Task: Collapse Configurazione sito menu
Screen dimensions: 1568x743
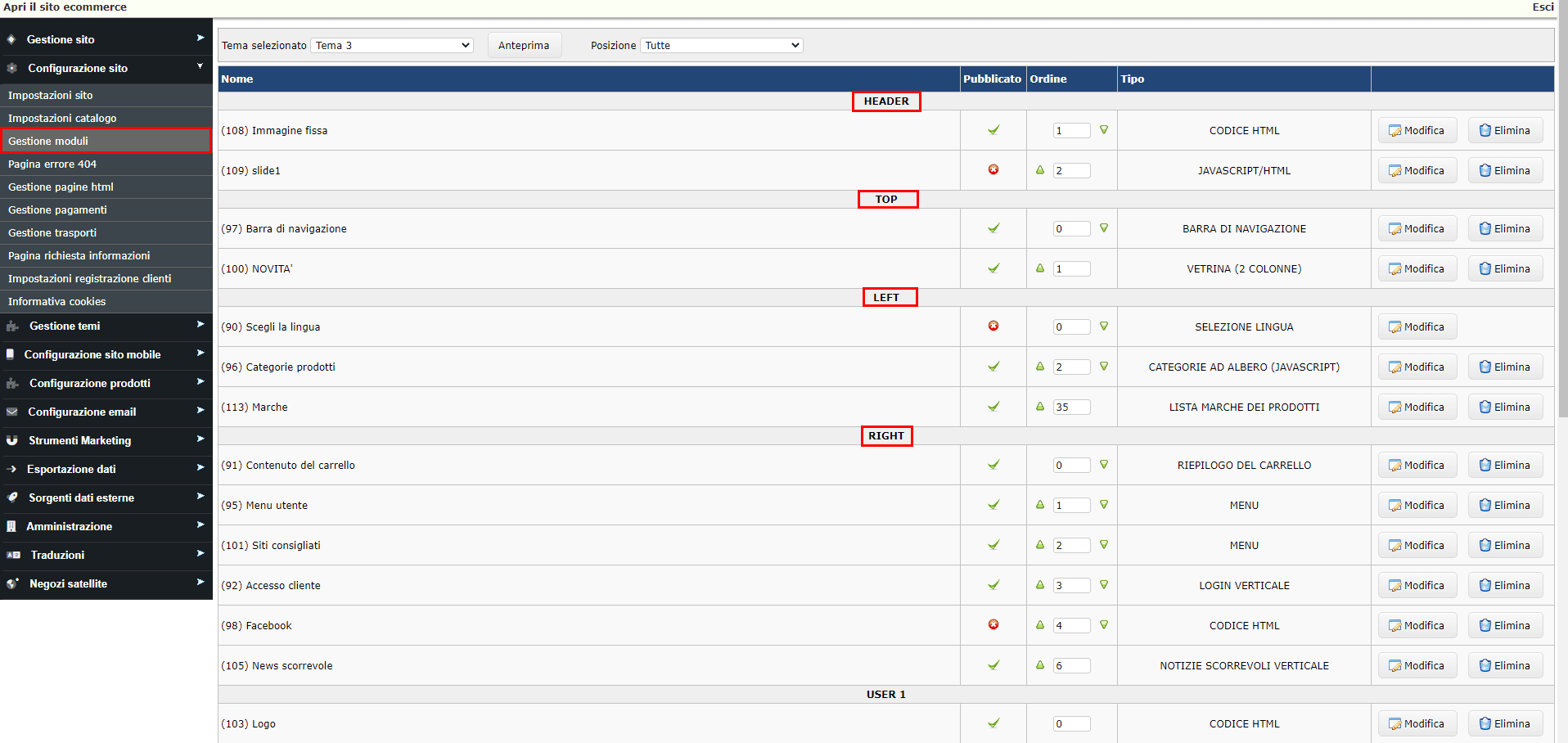Action: coord(106,68)
